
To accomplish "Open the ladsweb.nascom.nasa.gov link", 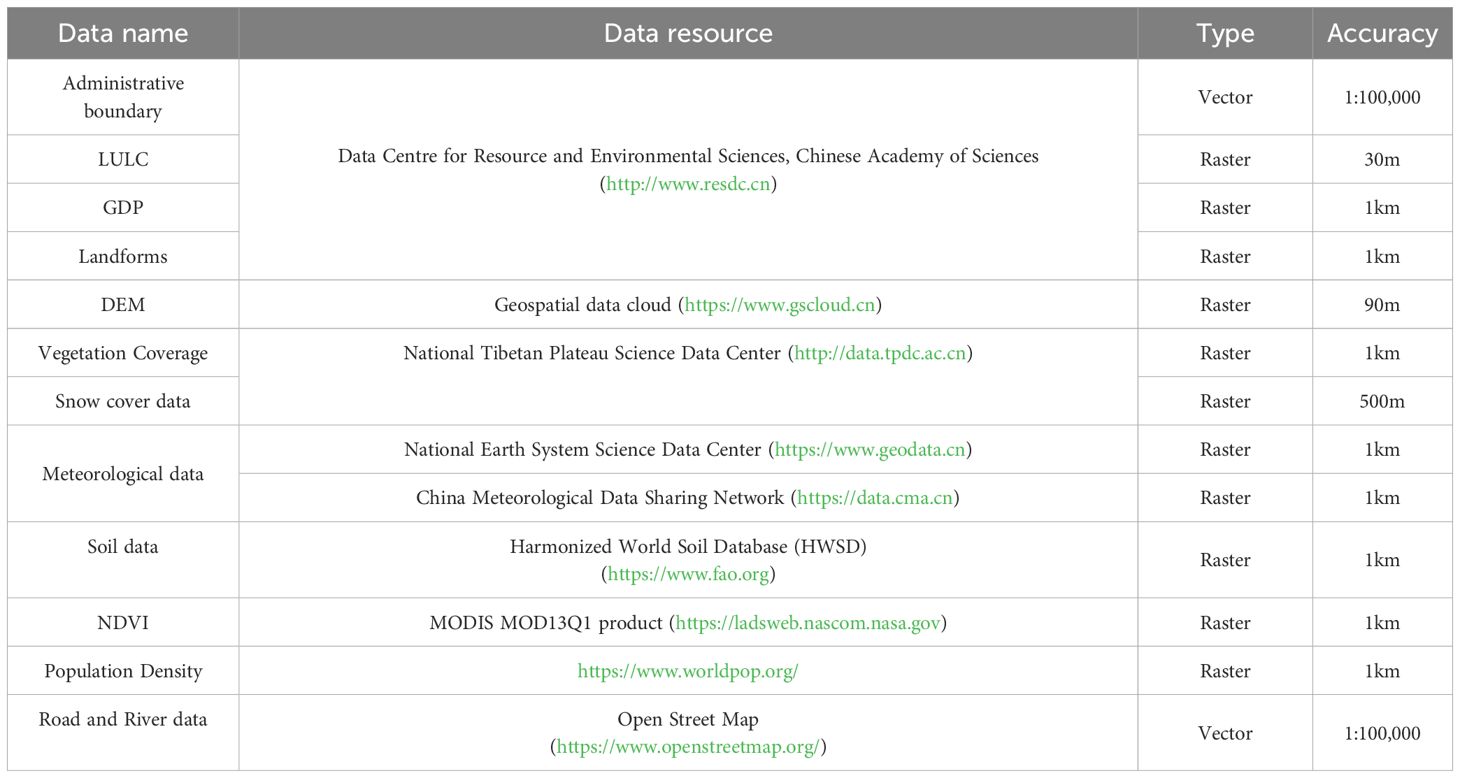I will point(808,623).
